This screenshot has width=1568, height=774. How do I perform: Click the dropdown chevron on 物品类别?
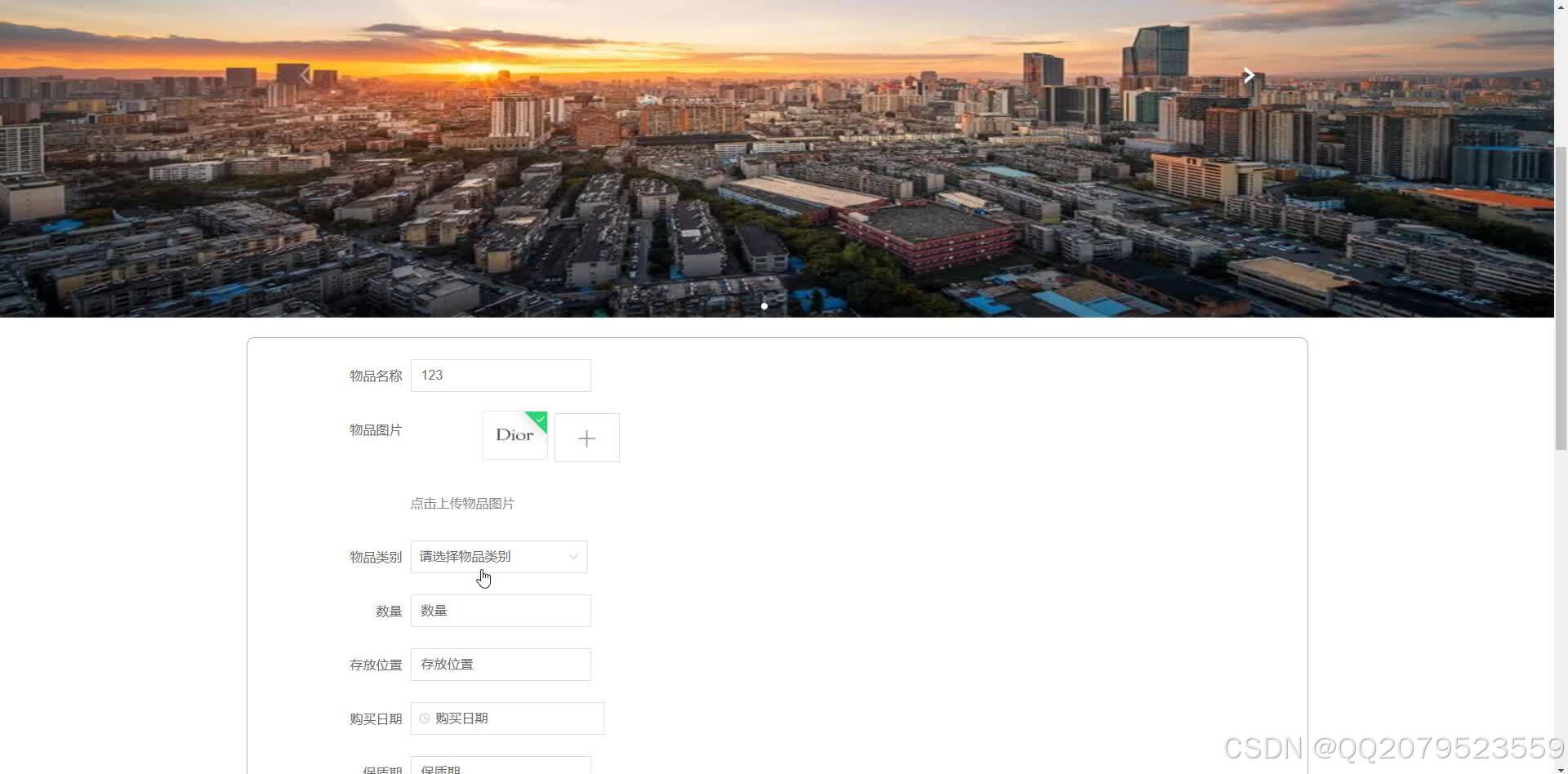point(573,557)
